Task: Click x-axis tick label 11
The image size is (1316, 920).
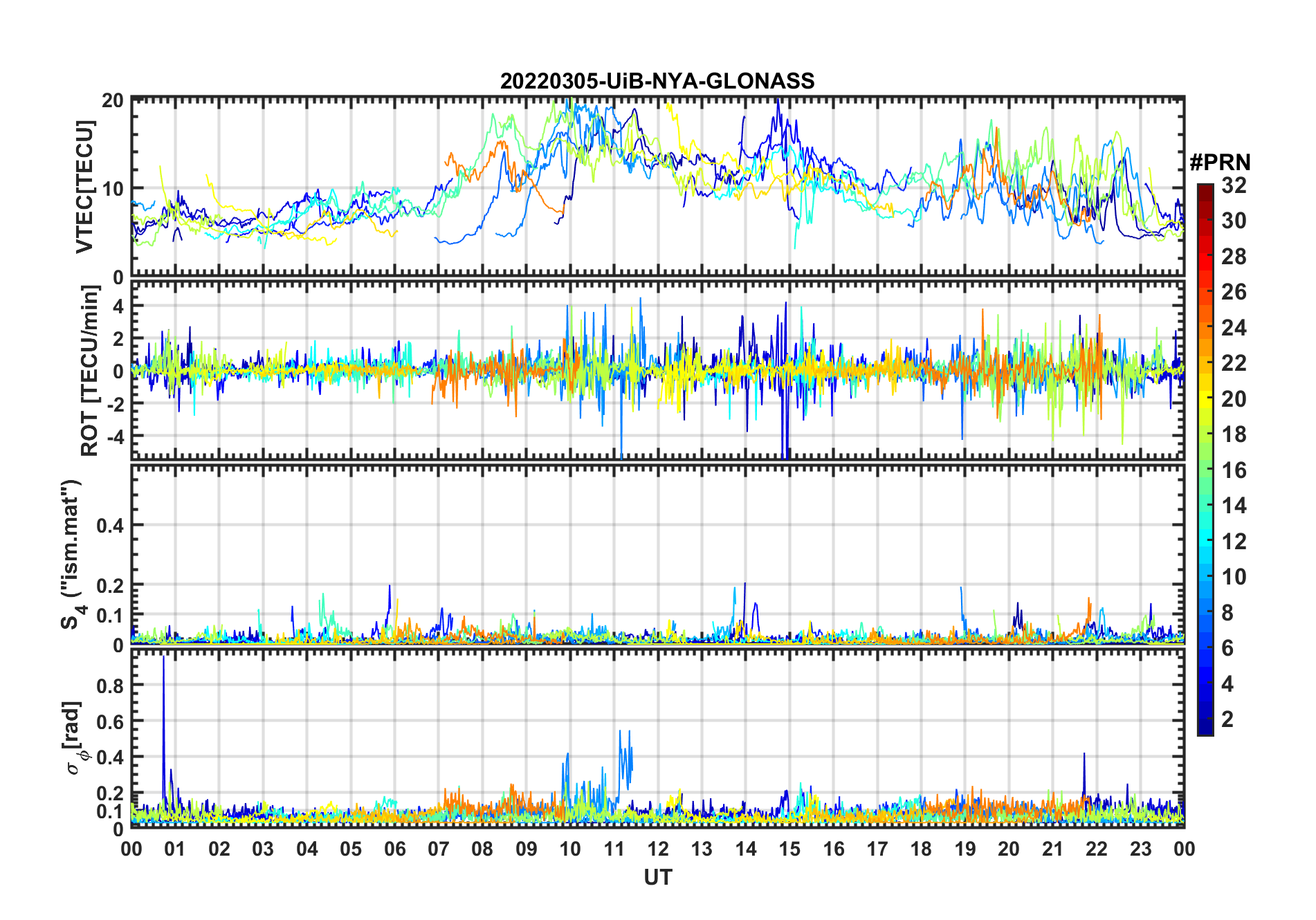Action: (614, 849)
